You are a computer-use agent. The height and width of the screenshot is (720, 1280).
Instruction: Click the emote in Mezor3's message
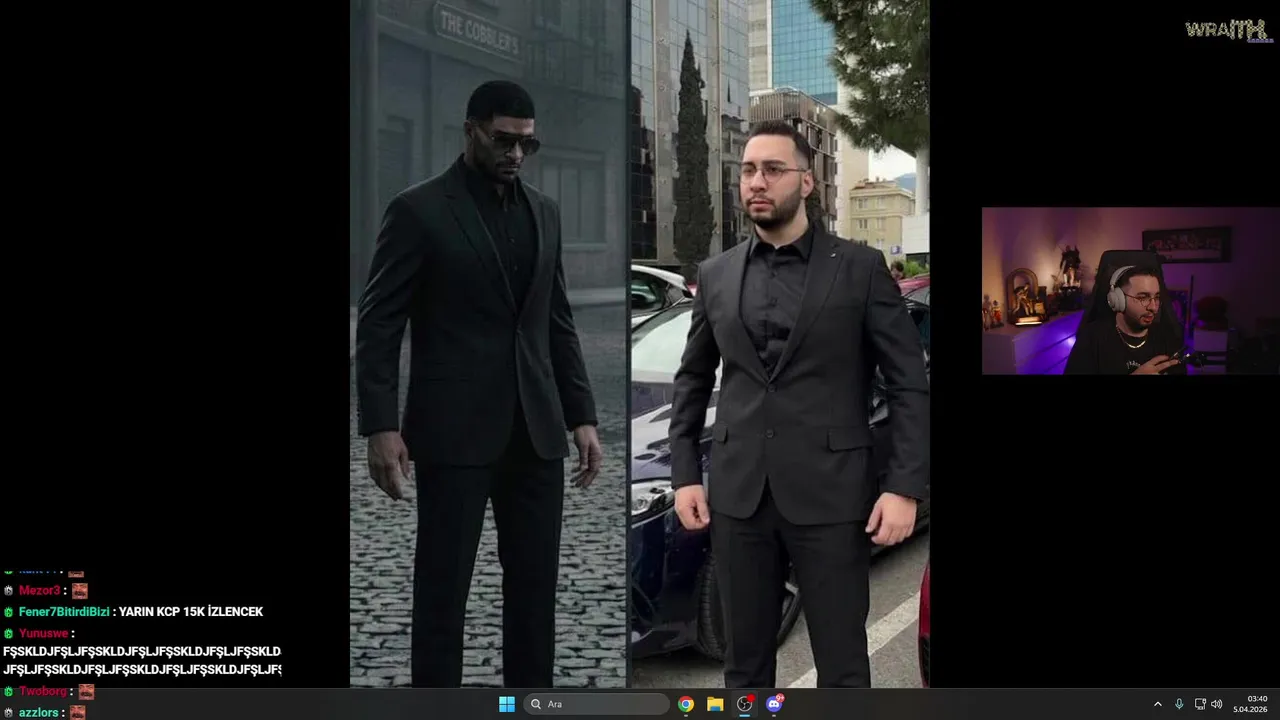[79, 591]
